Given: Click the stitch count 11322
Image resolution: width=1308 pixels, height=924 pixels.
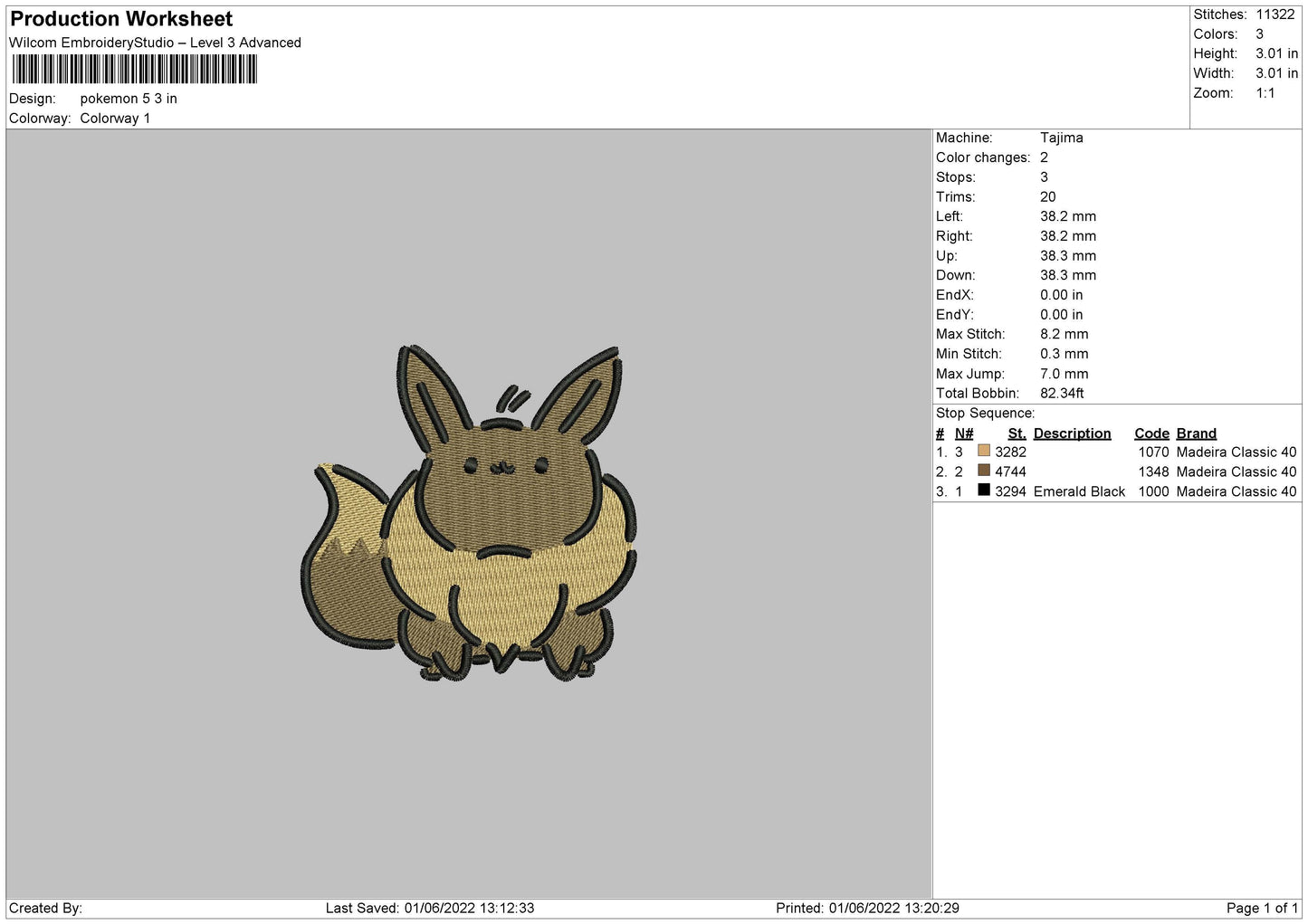Looking at the screenshot, I should click(1275, 14).
